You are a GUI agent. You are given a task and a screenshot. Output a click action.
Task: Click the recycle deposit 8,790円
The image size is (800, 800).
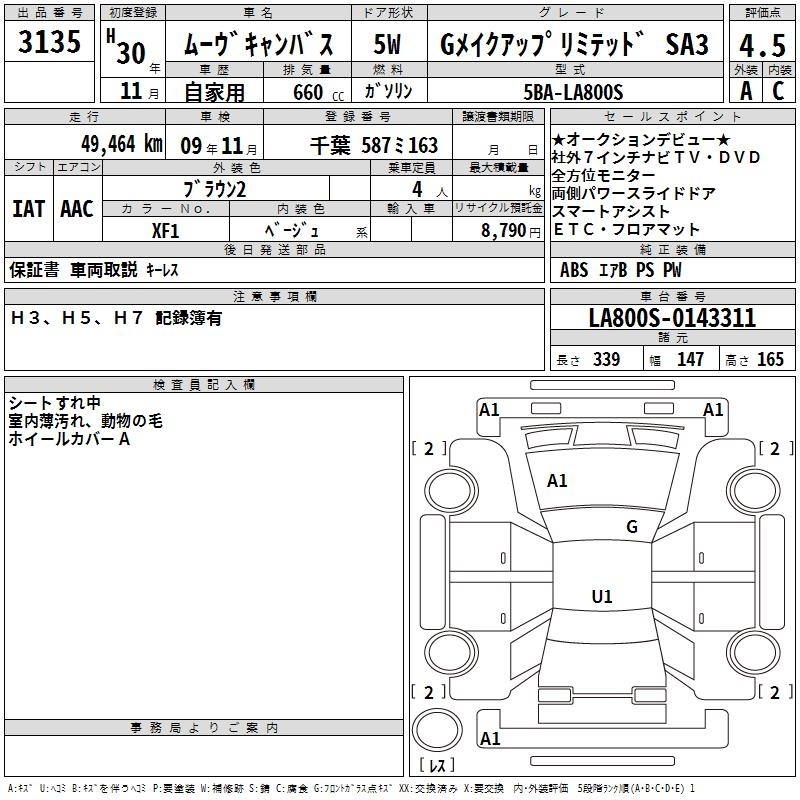[511, 231]
